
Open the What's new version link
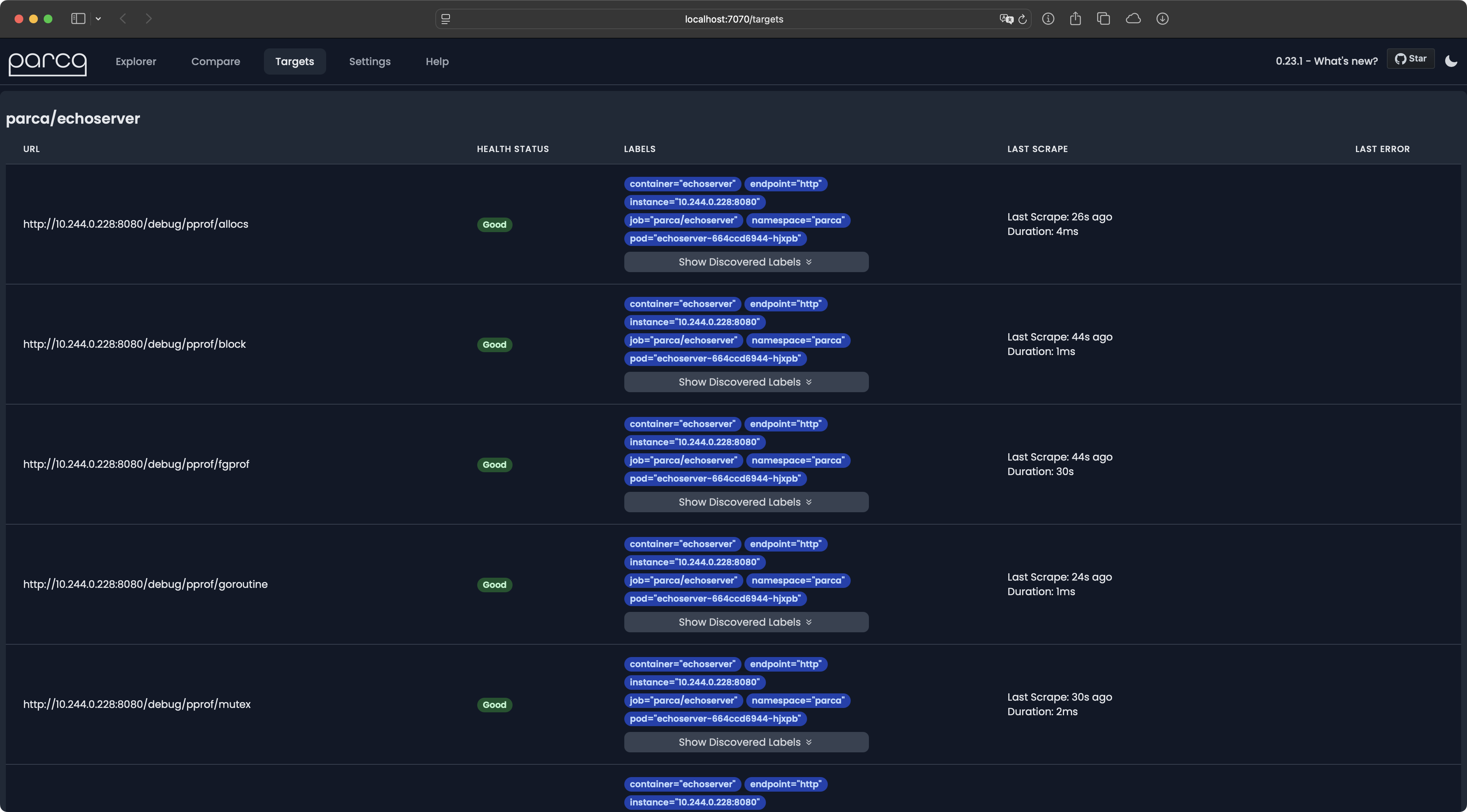pyautogui.click(x=1326, y=61)
